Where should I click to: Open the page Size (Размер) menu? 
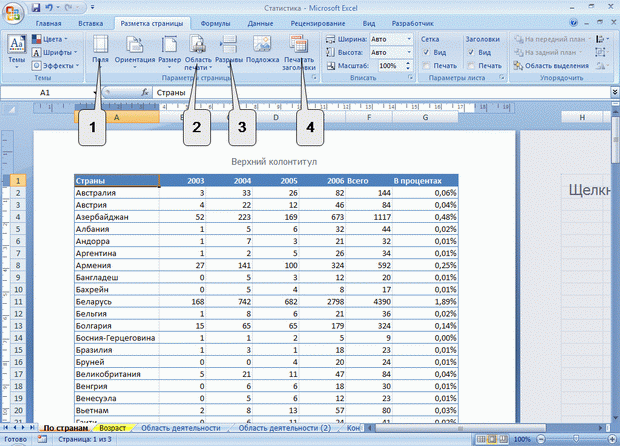[x=169, y=51]
